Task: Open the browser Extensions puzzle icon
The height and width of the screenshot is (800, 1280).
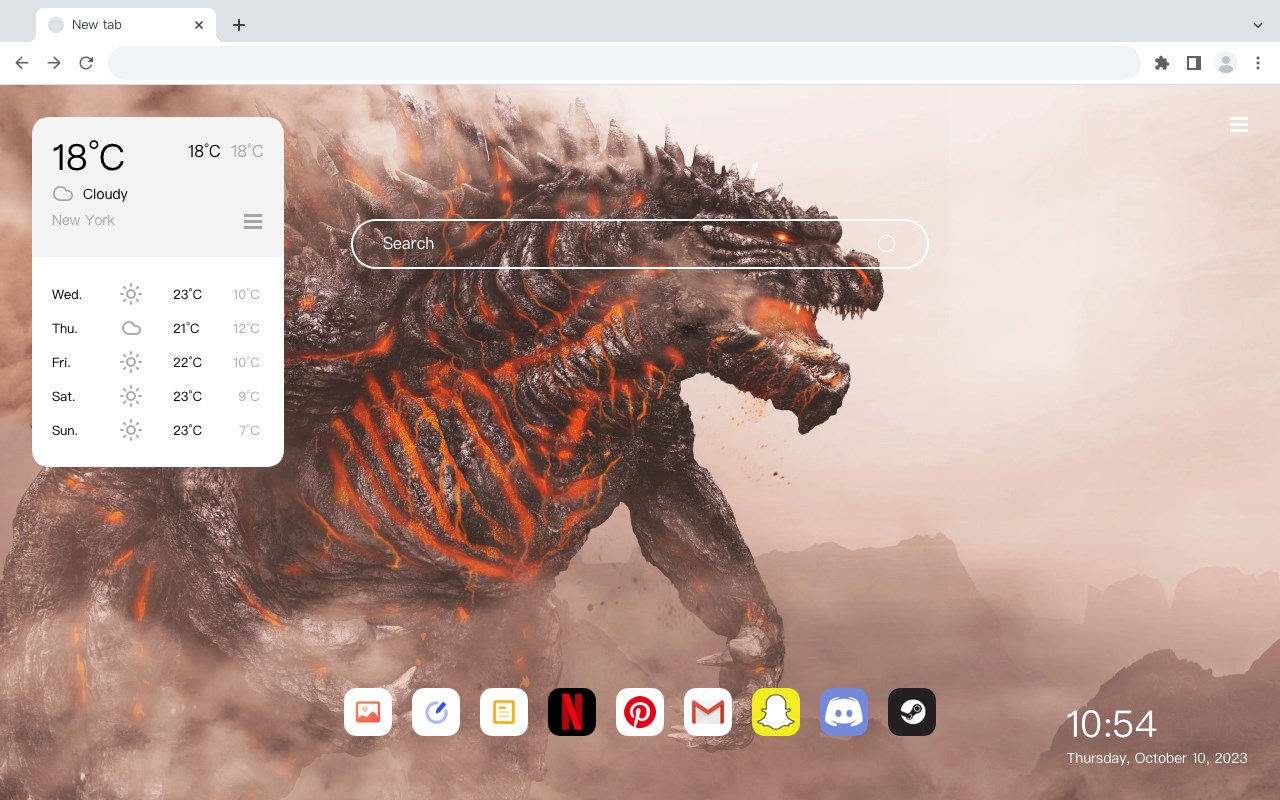Action: pyautogui.click(x=1161, y=63)
